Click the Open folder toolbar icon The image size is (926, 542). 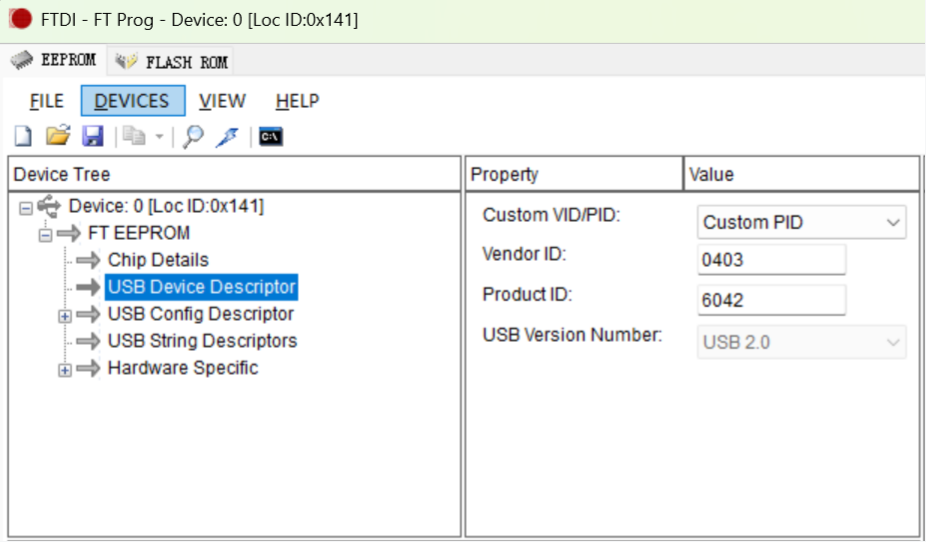(x=58, y=136)
